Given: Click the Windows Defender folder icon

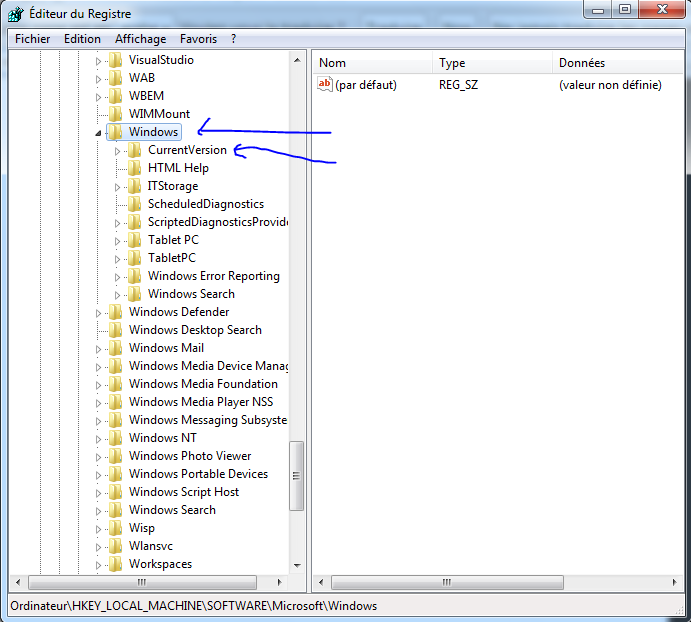Looking at the screenshot, I should (115, 312).
